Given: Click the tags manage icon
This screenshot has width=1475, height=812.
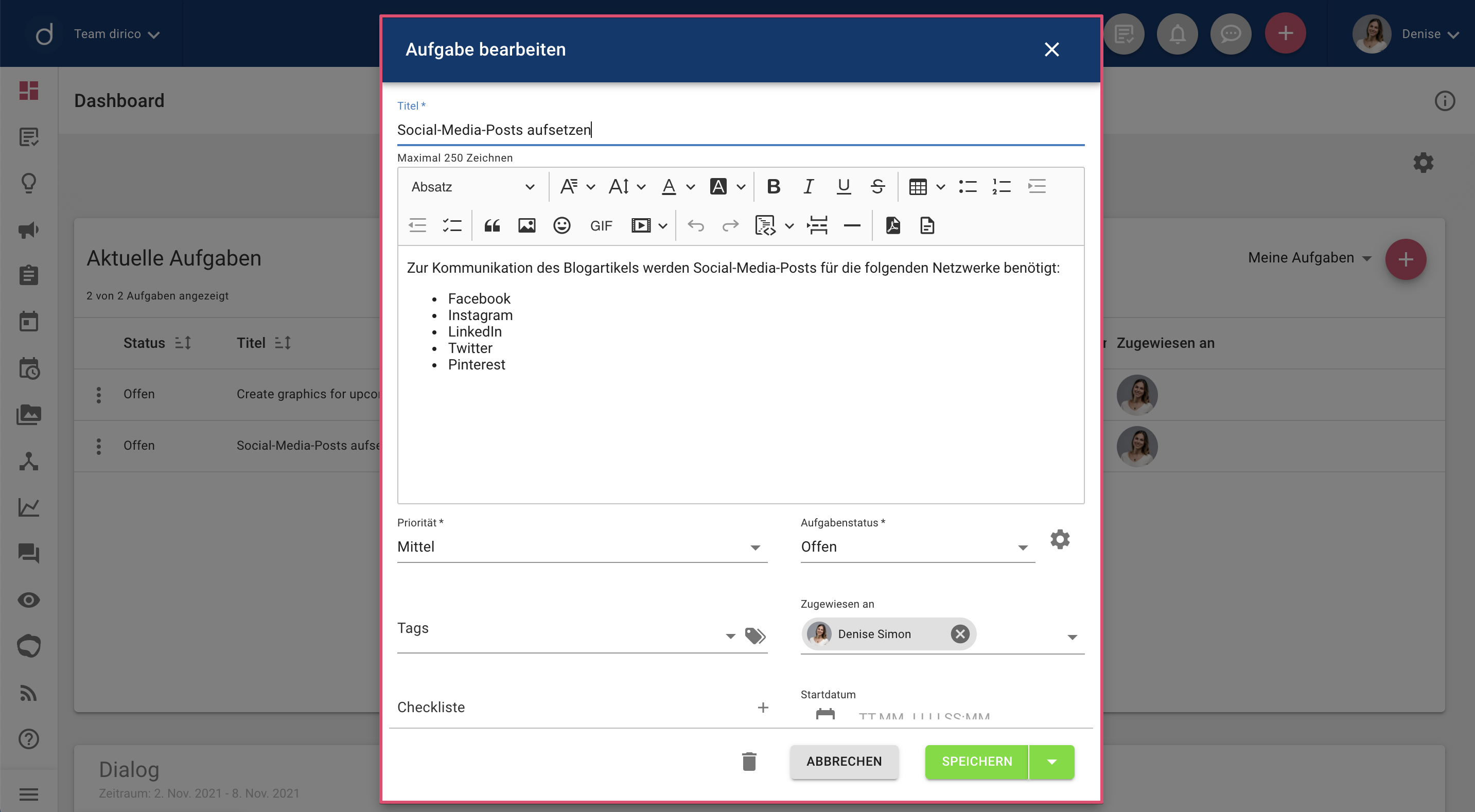Looking at the screenshot, I should [755, 636].
